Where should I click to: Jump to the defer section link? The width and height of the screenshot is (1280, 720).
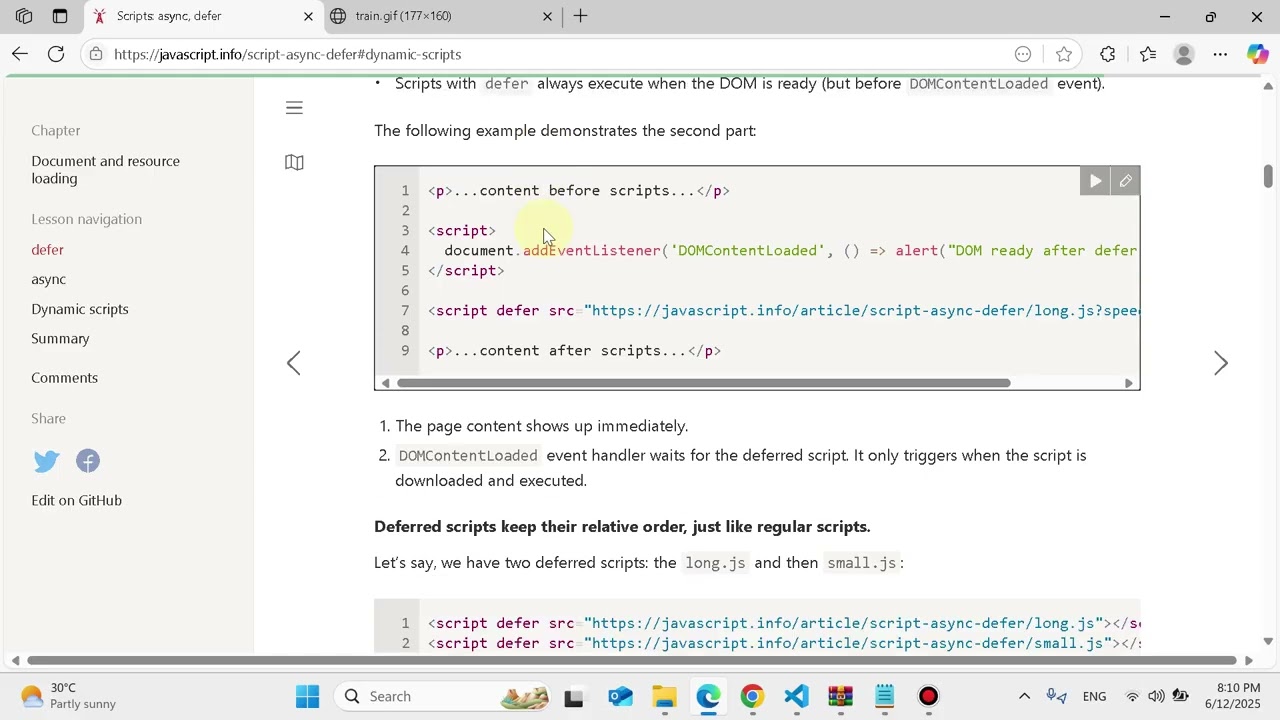[47, 249]
